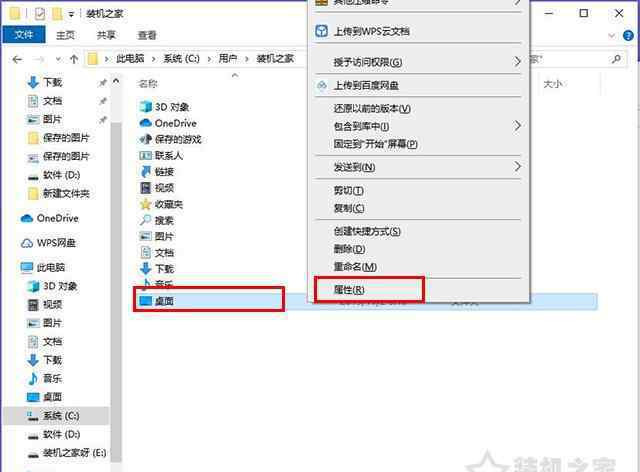Viewport: 640px width, 472px height.
Task: Open the help question mark icon
Action: 628,36
